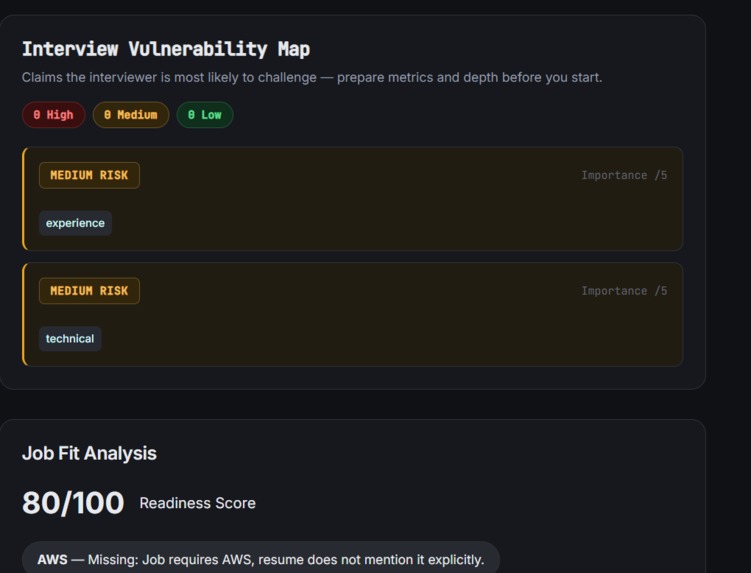Click the 'technical' category tag
751x573 pixels.
pos(70,339)
